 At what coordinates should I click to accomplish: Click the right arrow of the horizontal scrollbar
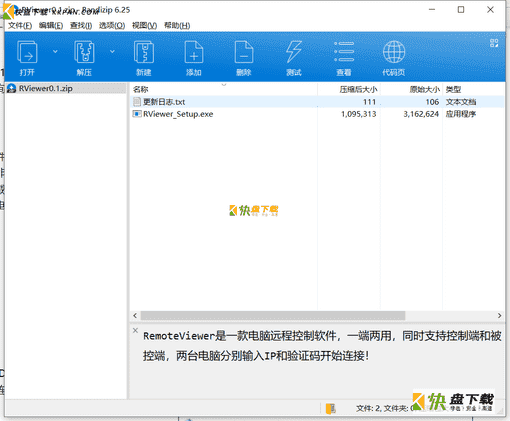pyautogui.click(x=499, y=315)
